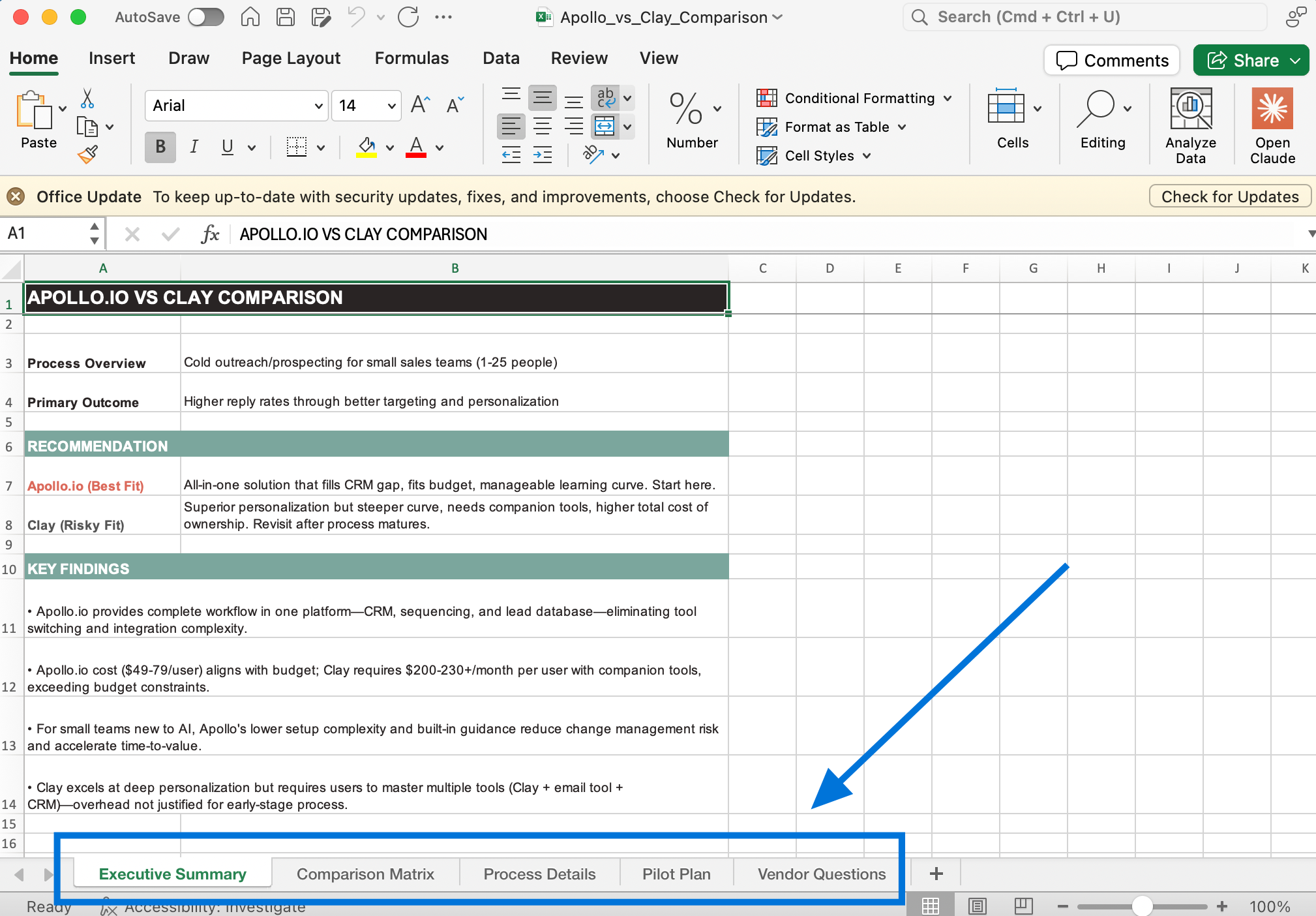
Task: Switch to Page Layout view in the status bar
Action: click(977, 906)
